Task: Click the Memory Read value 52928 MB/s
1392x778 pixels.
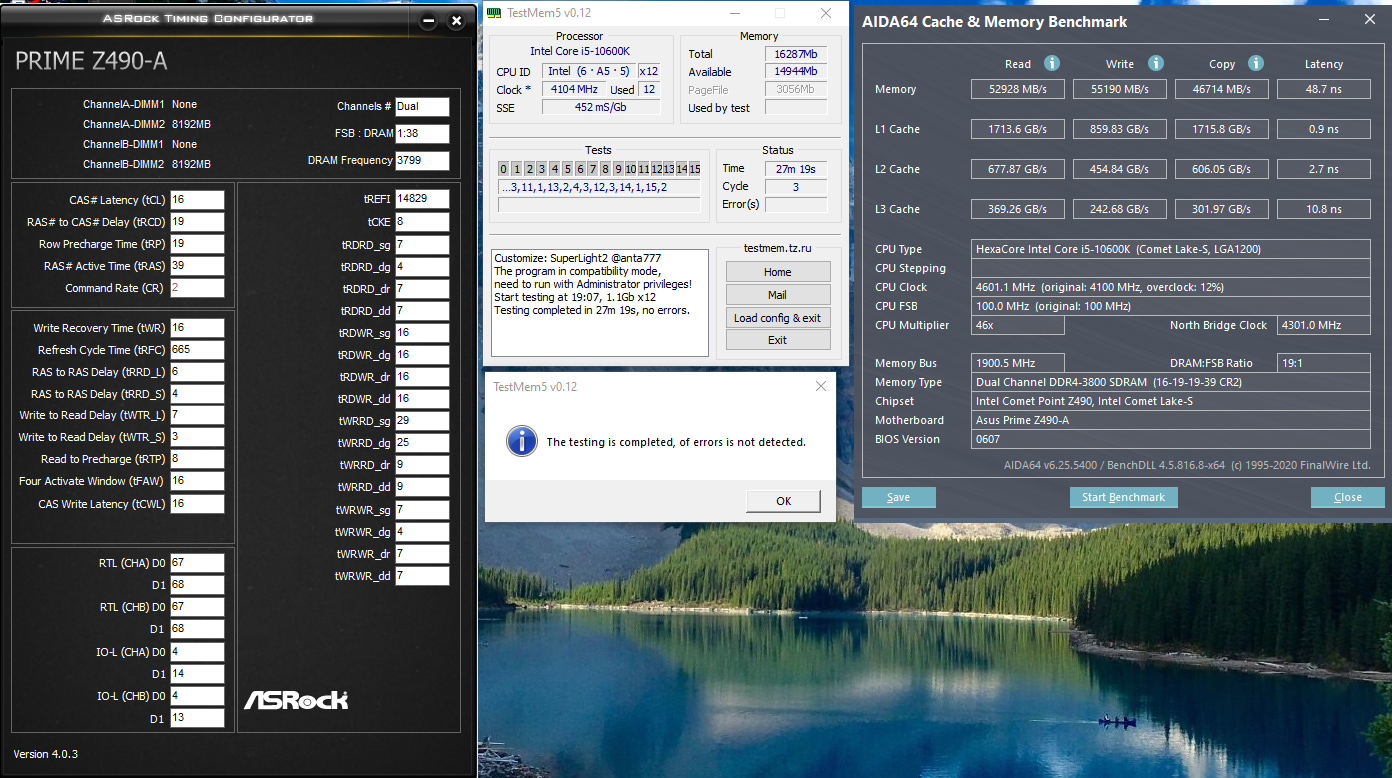Action: (x=1019, y=89)
